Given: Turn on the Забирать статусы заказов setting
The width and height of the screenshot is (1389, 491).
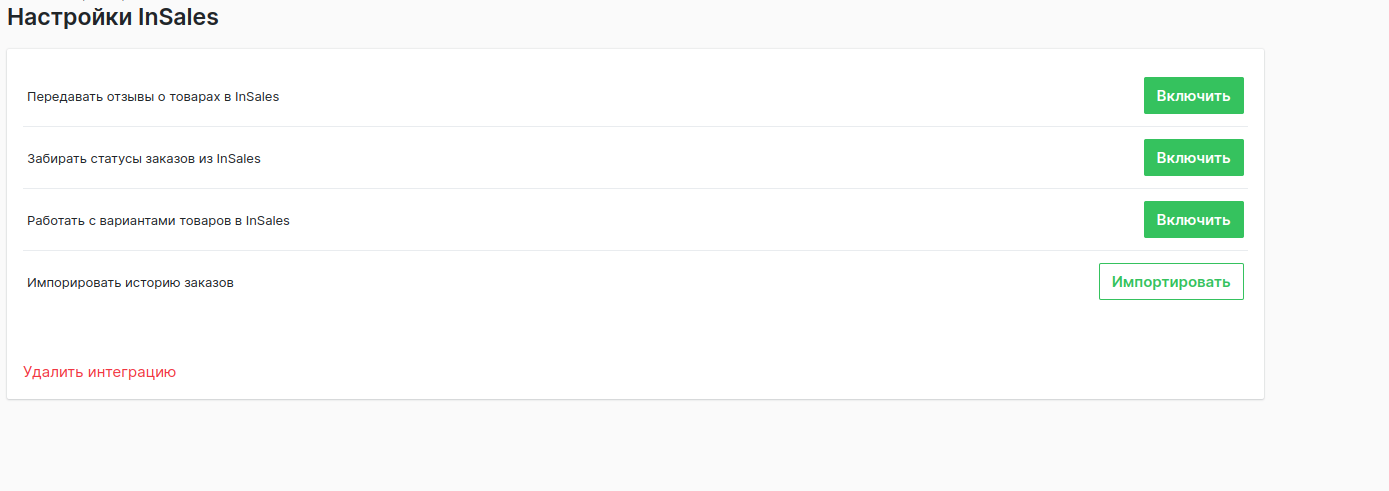Looking at the screenshot, I should click(1193, 158).
